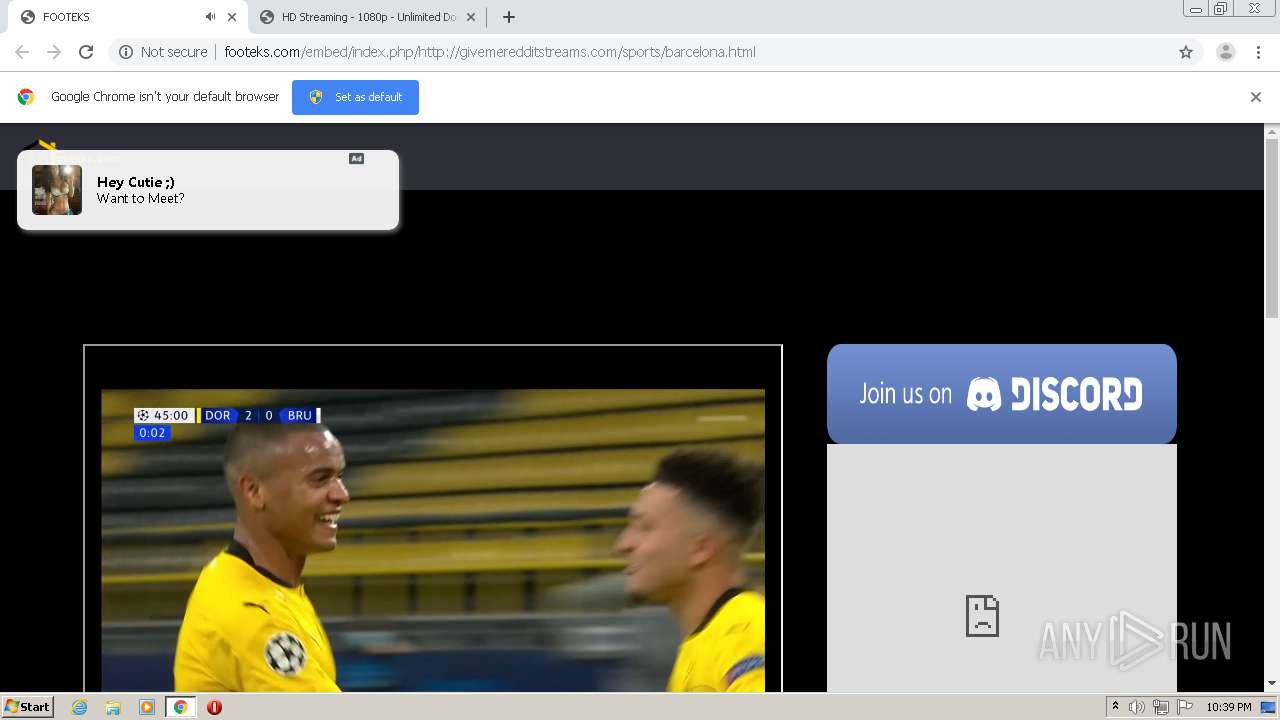Image resolution: width=1280 pixels, height=720 pixels.
Task: Click 'Want to Meet?' ad text
Action: pos(141,199)
